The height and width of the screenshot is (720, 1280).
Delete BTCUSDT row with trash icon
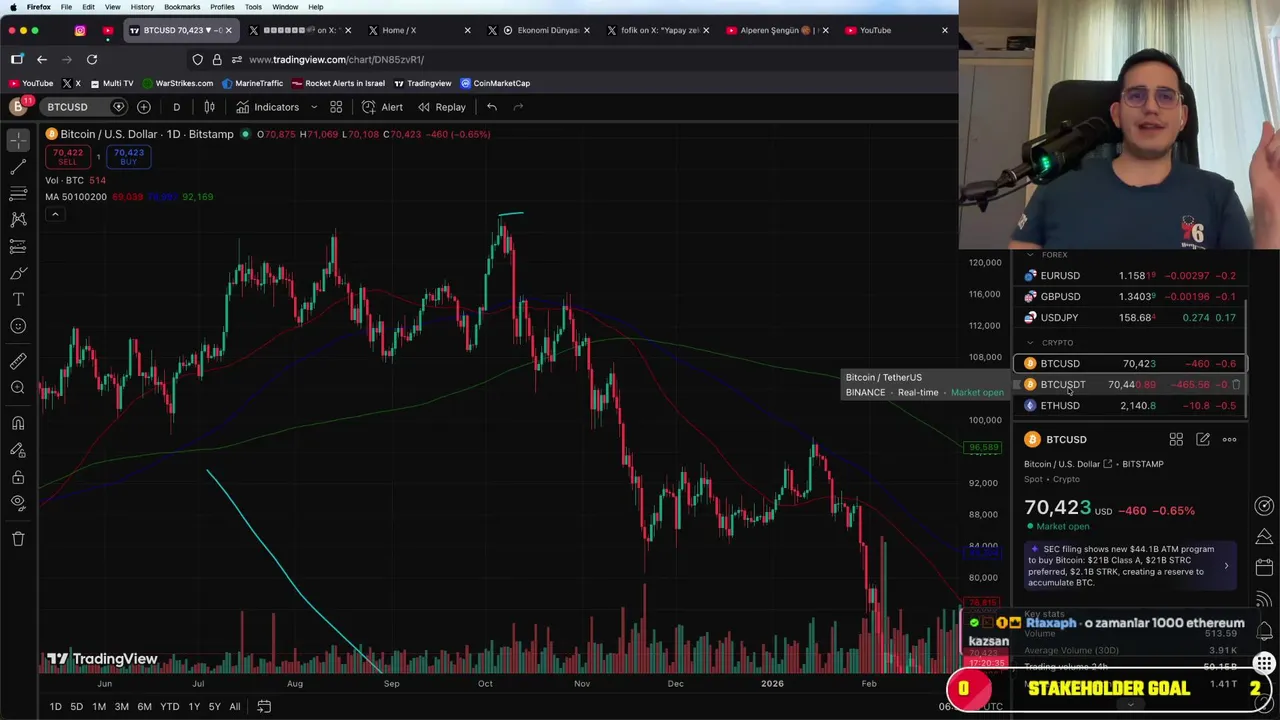click(x=1236, y=385)
